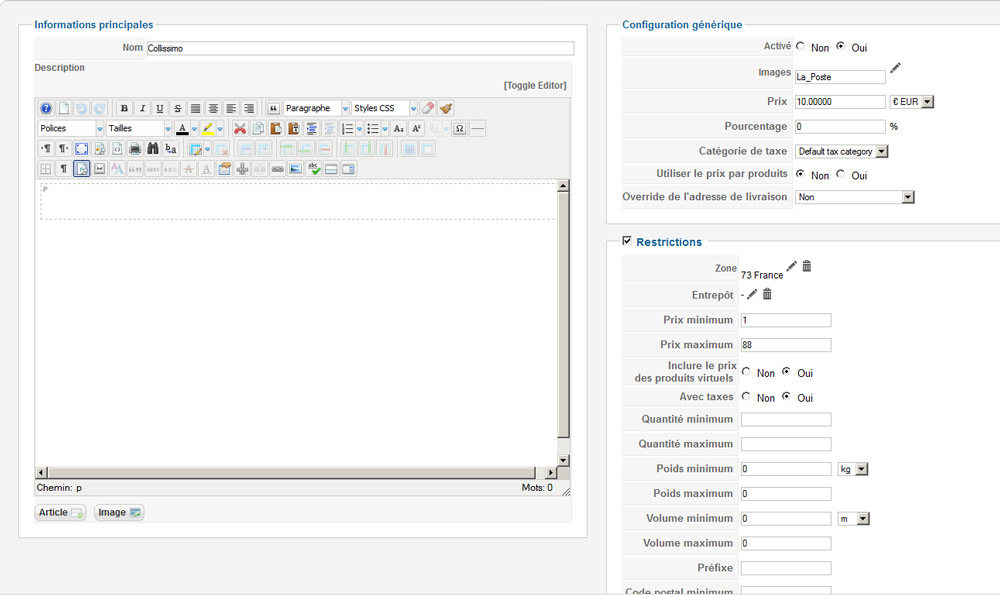The image size is (1000, 595).
Task: Set Inclure le prix des produits virtuels to Oui
Action: click(786, 372)
